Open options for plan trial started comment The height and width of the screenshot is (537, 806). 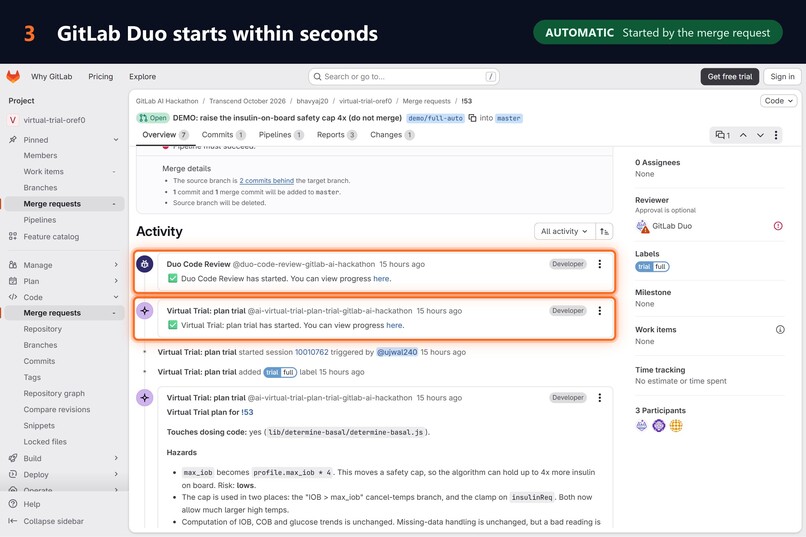tap(599, 311)
